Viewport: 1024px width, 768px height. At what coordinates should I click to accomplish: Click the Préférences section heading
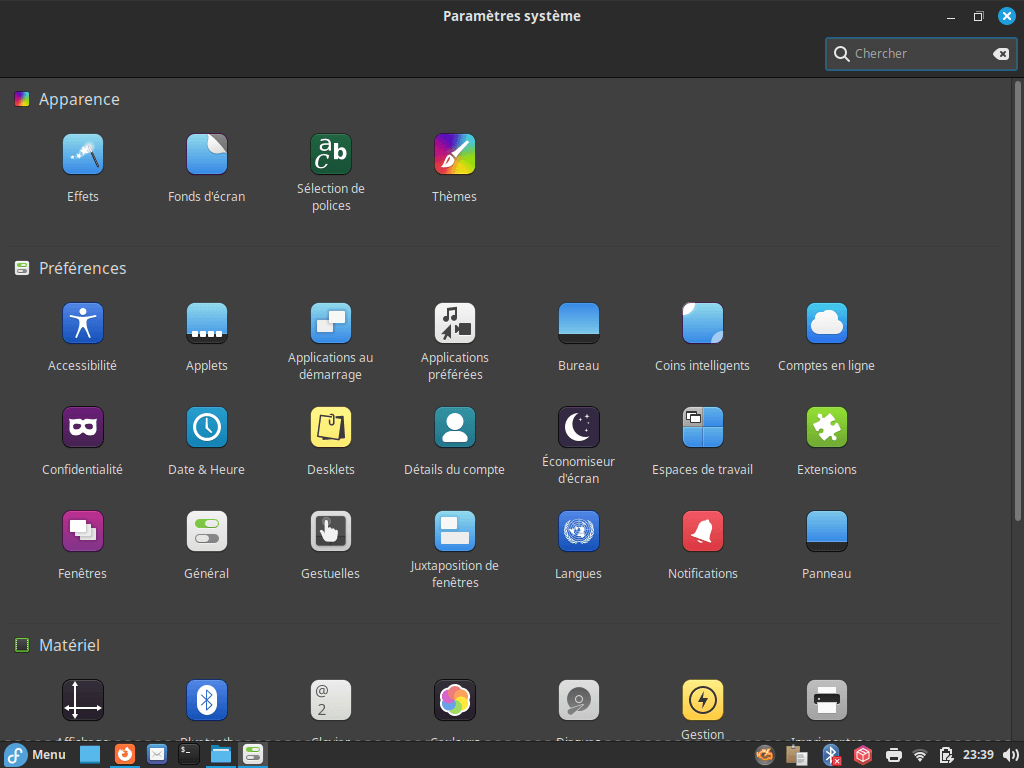(82, 268)
